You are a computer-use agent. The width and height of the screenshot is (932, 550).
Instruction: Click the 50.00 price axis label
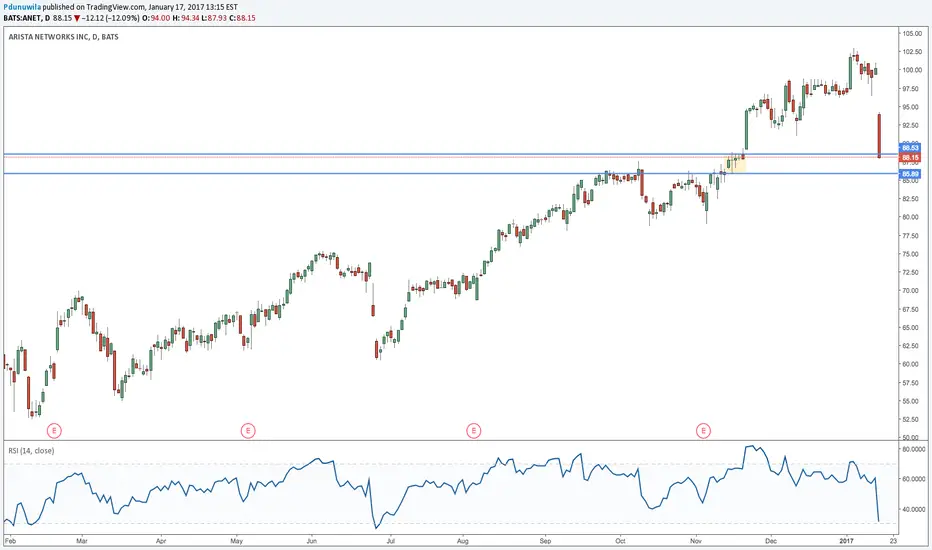(911, 437)
